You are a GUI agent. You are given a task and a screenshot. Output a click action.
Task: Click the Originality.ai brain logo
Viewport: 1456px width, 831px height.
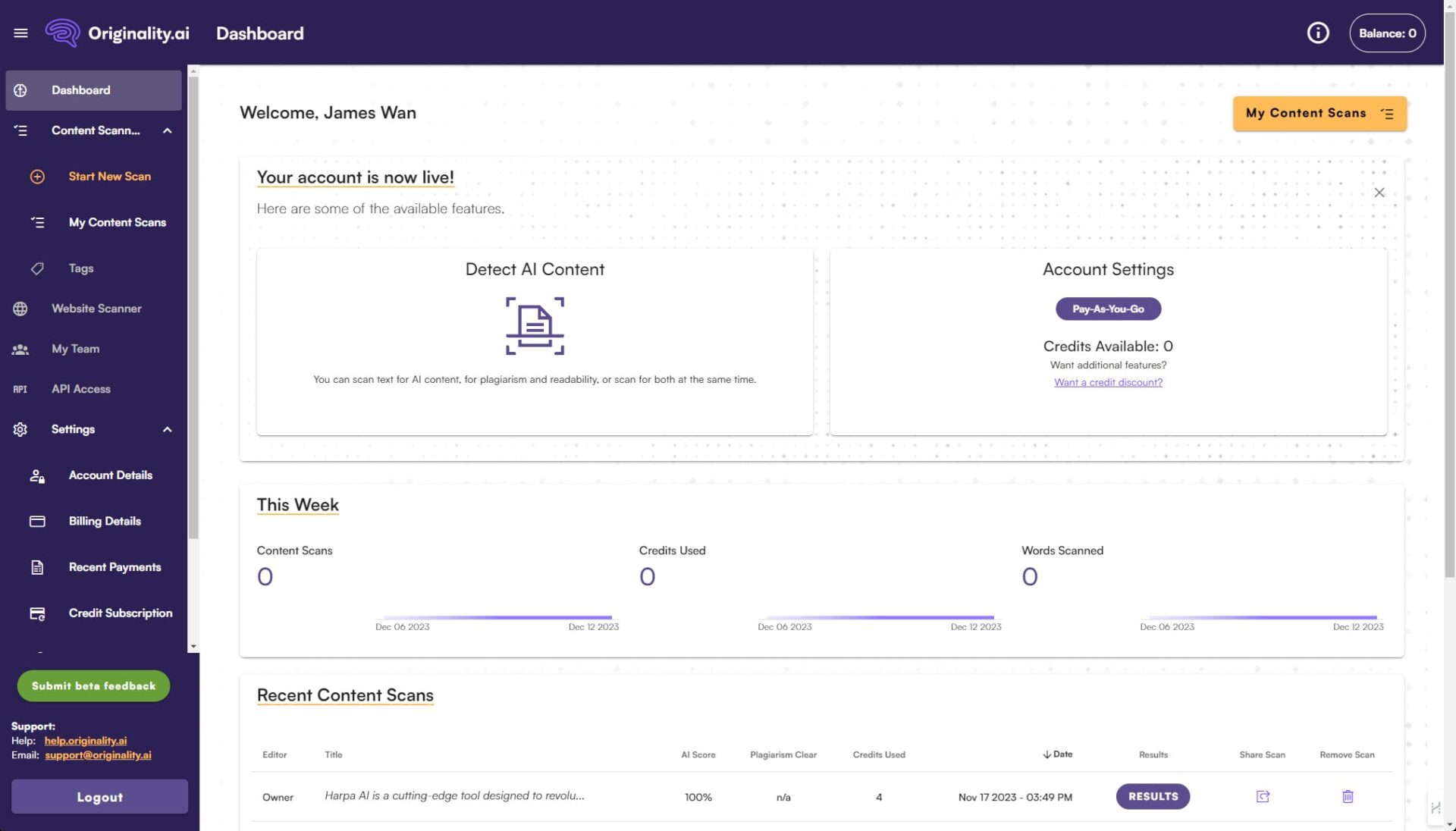pyautogui.click(x=62, y=33)
